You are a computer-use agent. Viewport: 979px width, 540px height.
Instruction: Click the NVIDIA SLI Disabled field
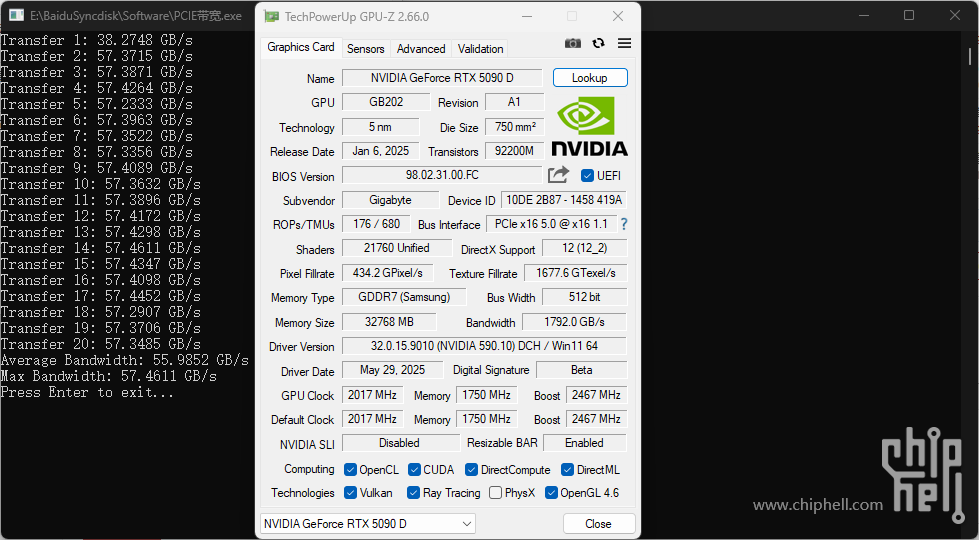pos(400,443)
